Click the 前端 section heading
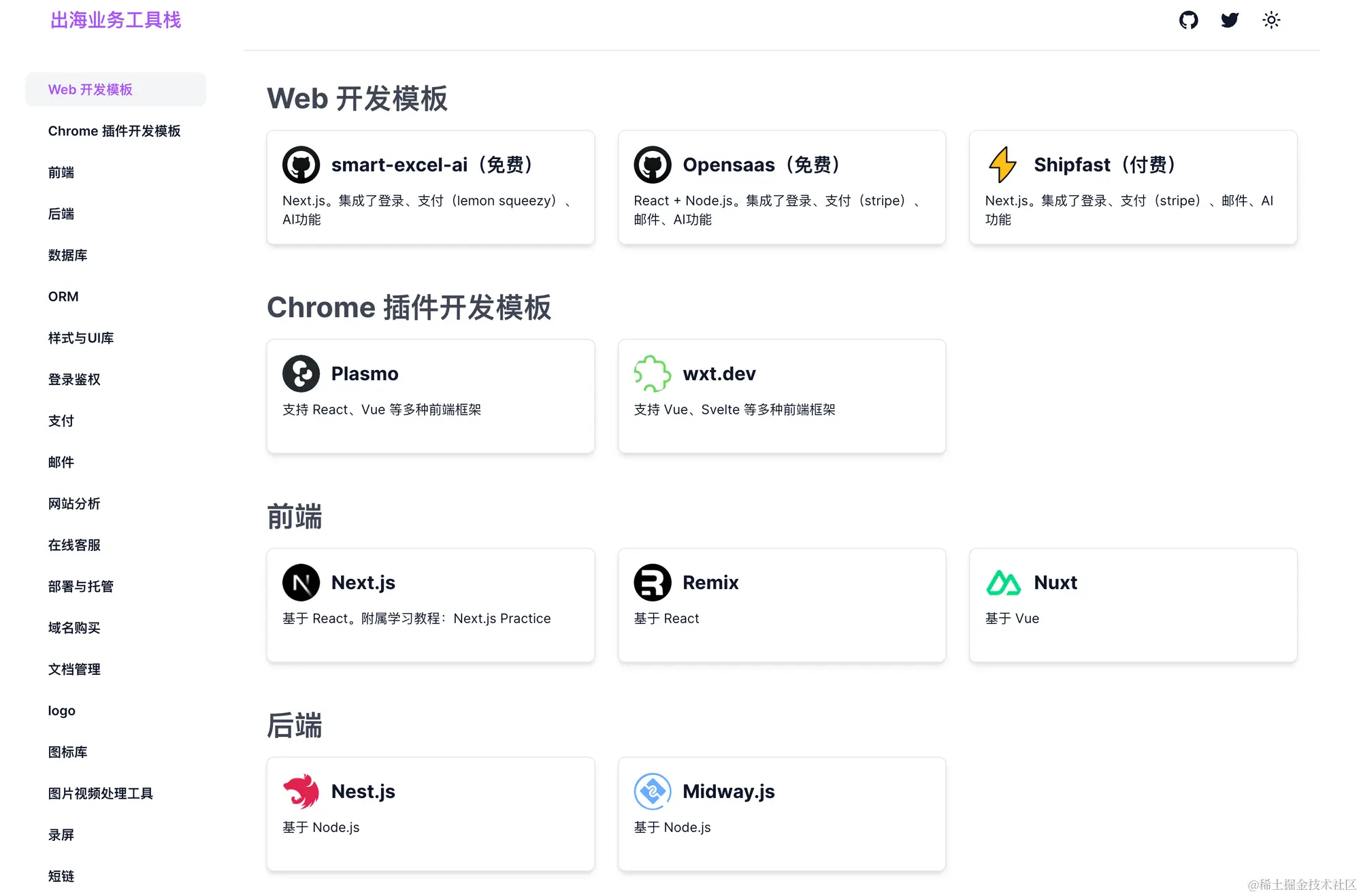Image resolution: width=1361 pixels, height=896 pixels. coord(294,516)
